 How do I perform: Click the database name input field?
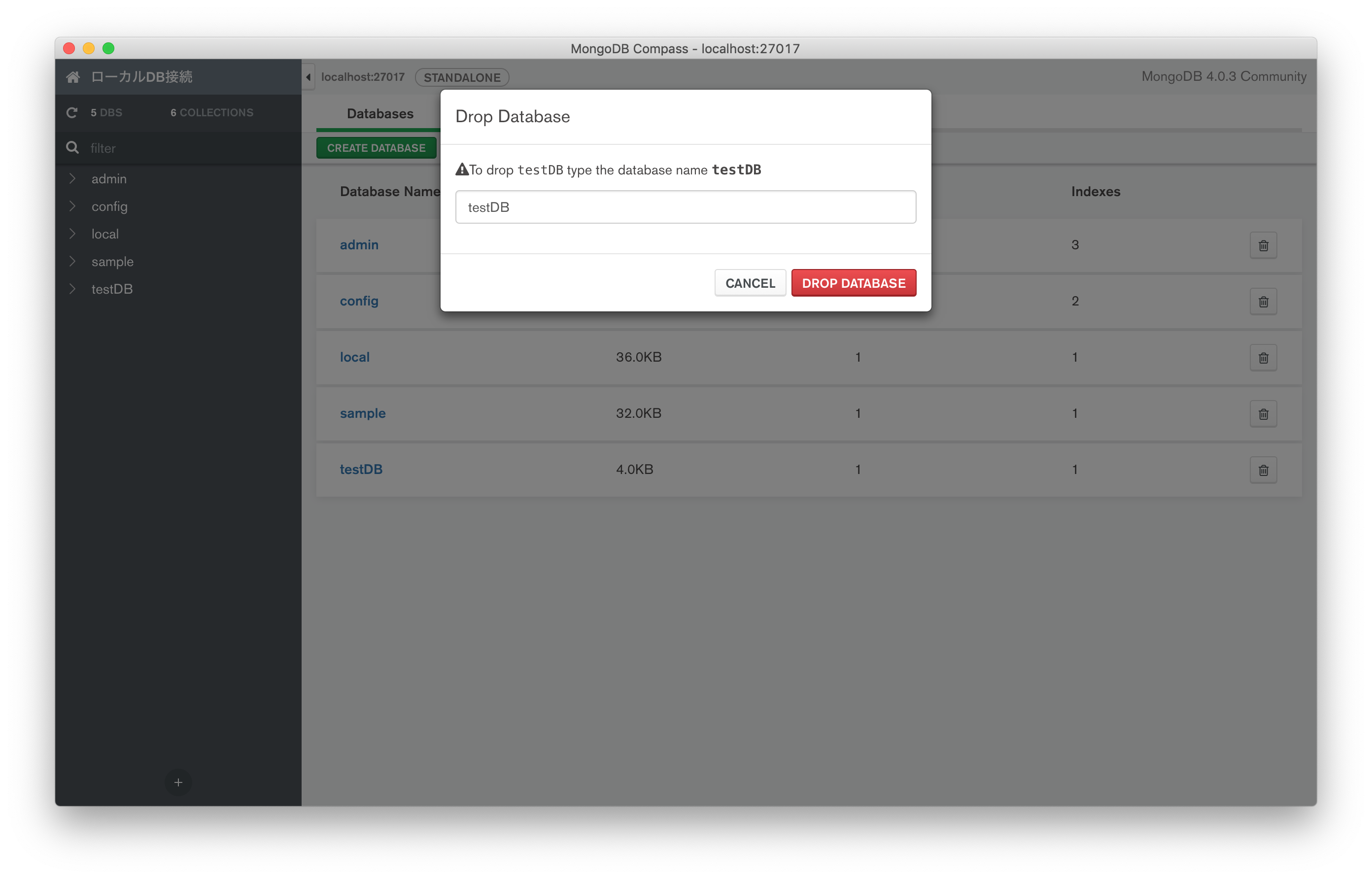(686, 207)
